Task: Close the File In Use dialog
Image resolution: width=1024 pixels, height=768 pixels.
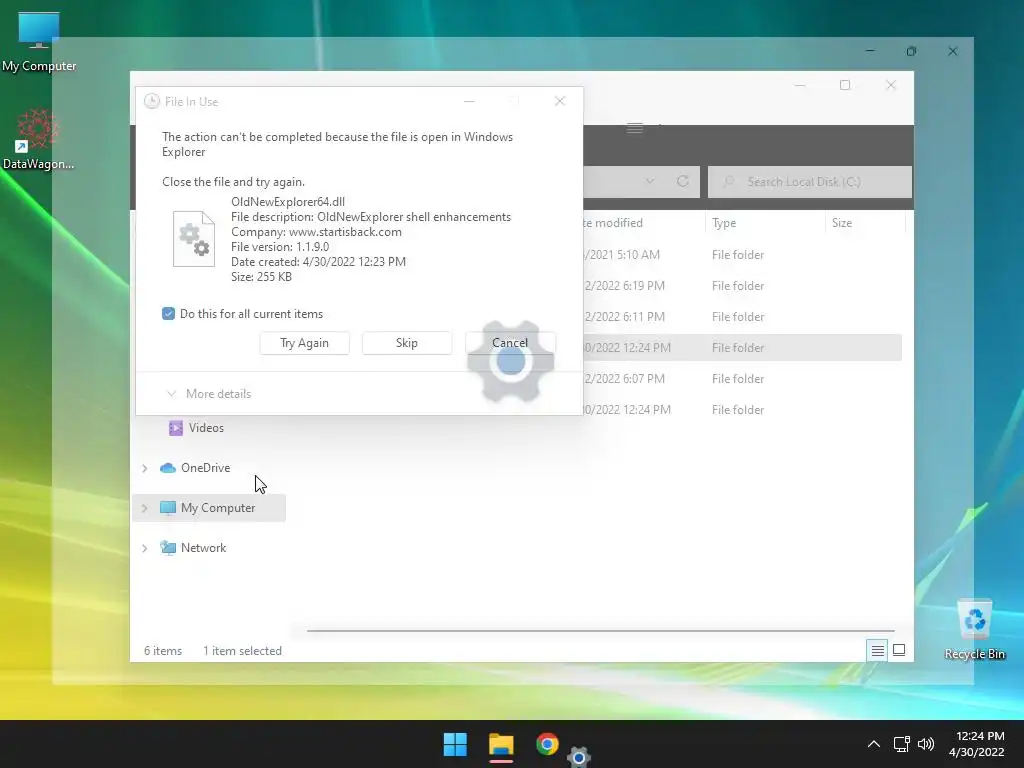Action: pyautogui.click(x=560, y=101)
